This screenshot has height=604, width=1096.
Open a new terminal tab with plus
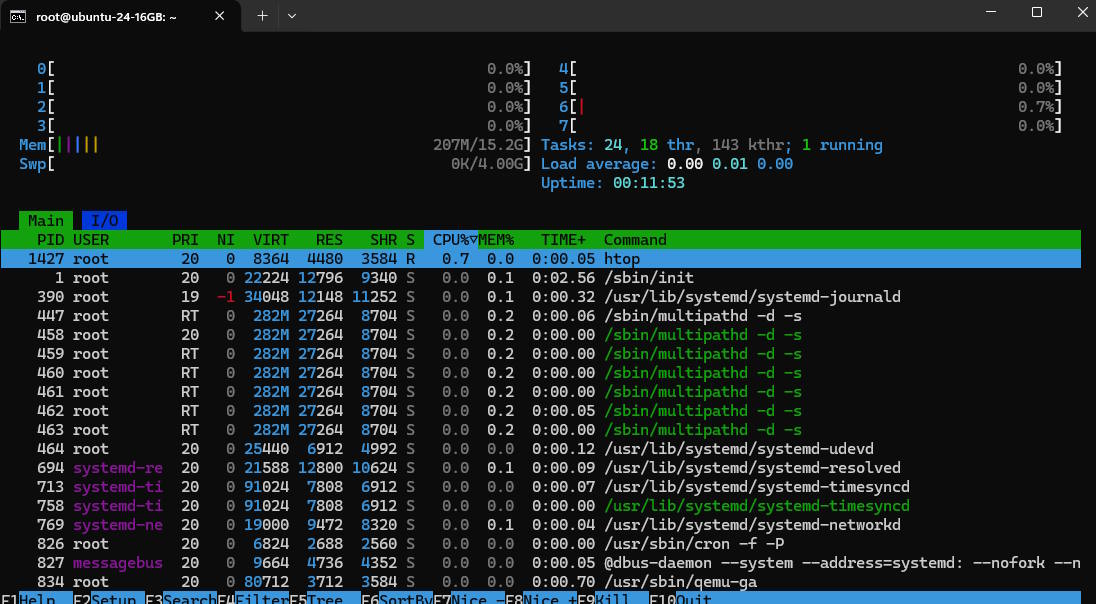coord(262,16)
